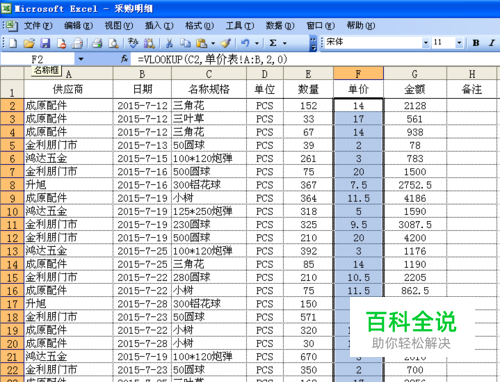
Task: Select unit price cell 10.5
Action: click(x=358, y=277)
